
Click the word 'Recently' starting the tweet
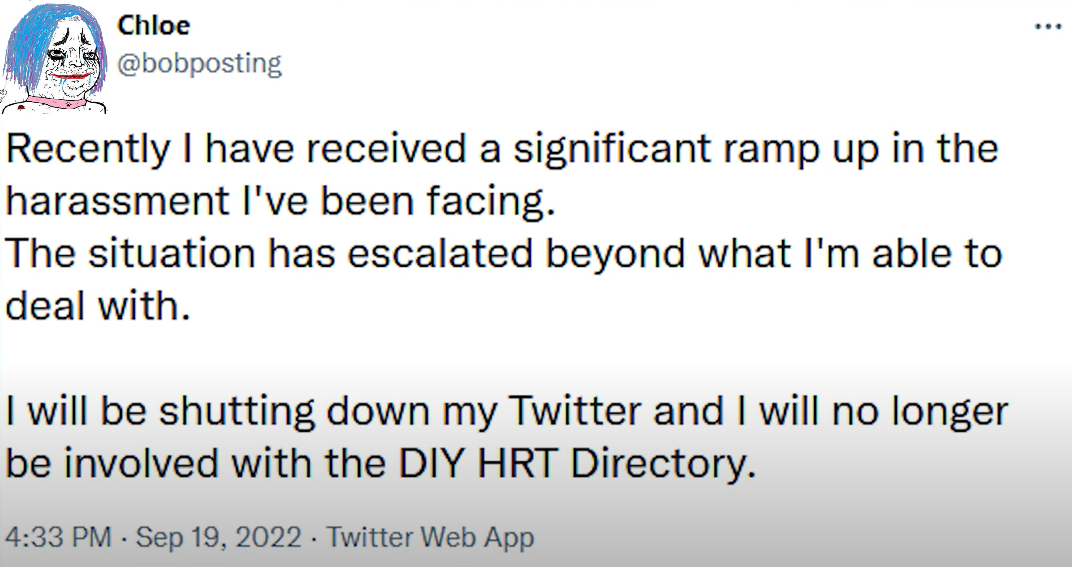click(88, 150)
